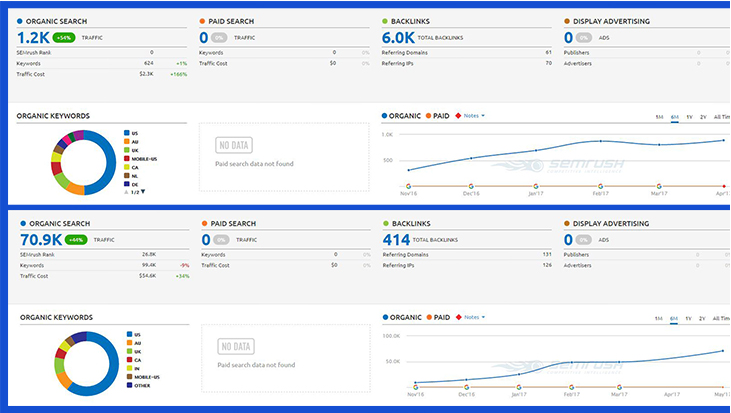
Task: Toggle the ORGANIC series in the upper chart legend
Action: 403,116
